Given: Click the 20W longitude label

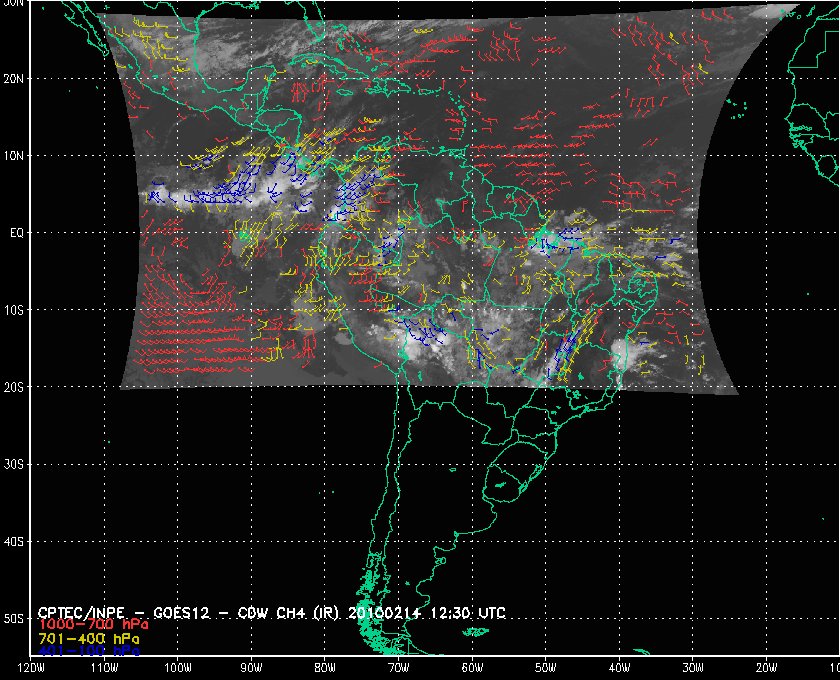Looking at the screenshot, I should (766, 667).
